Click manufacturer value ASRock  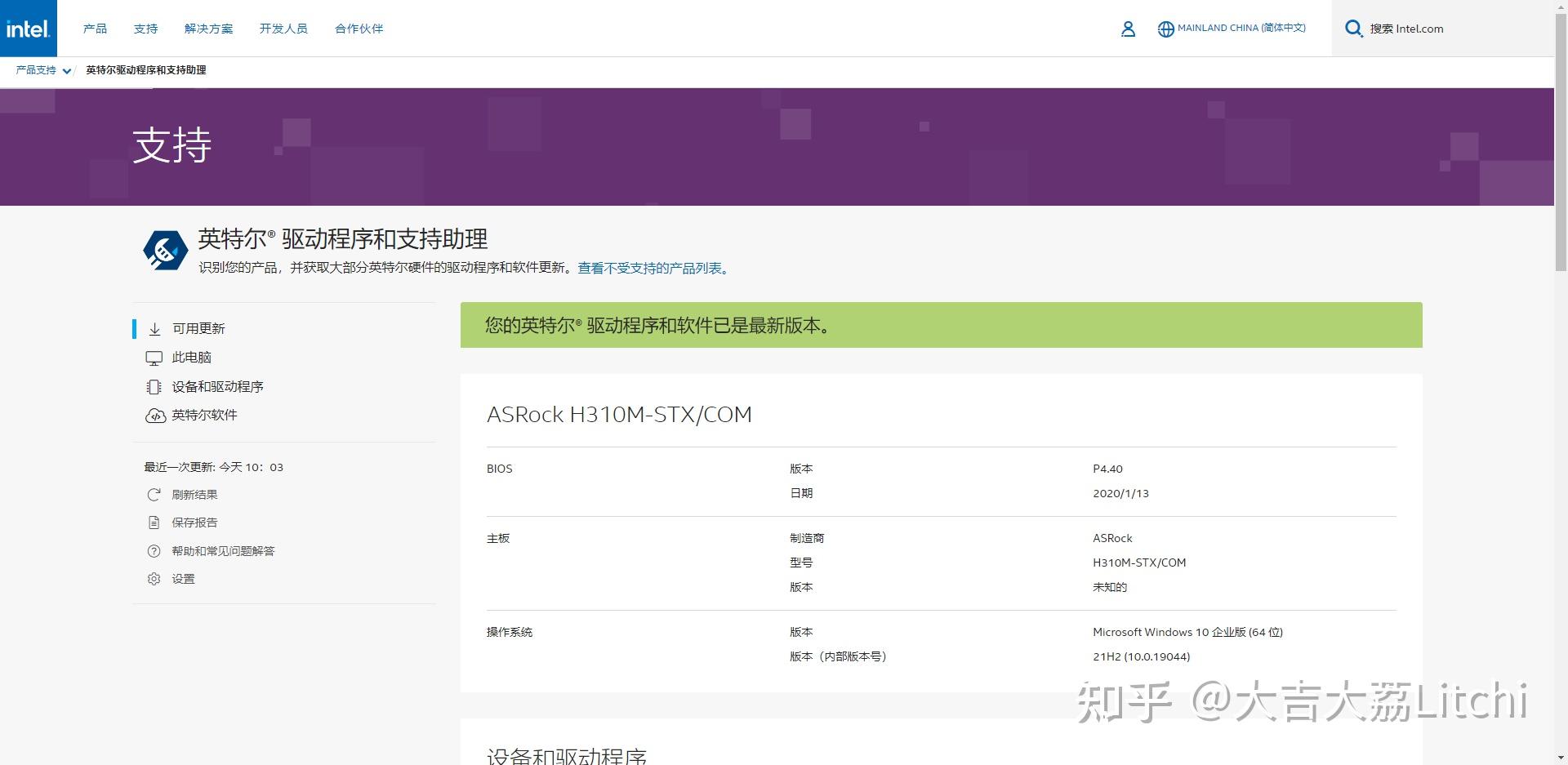[x=1112, y=538]
